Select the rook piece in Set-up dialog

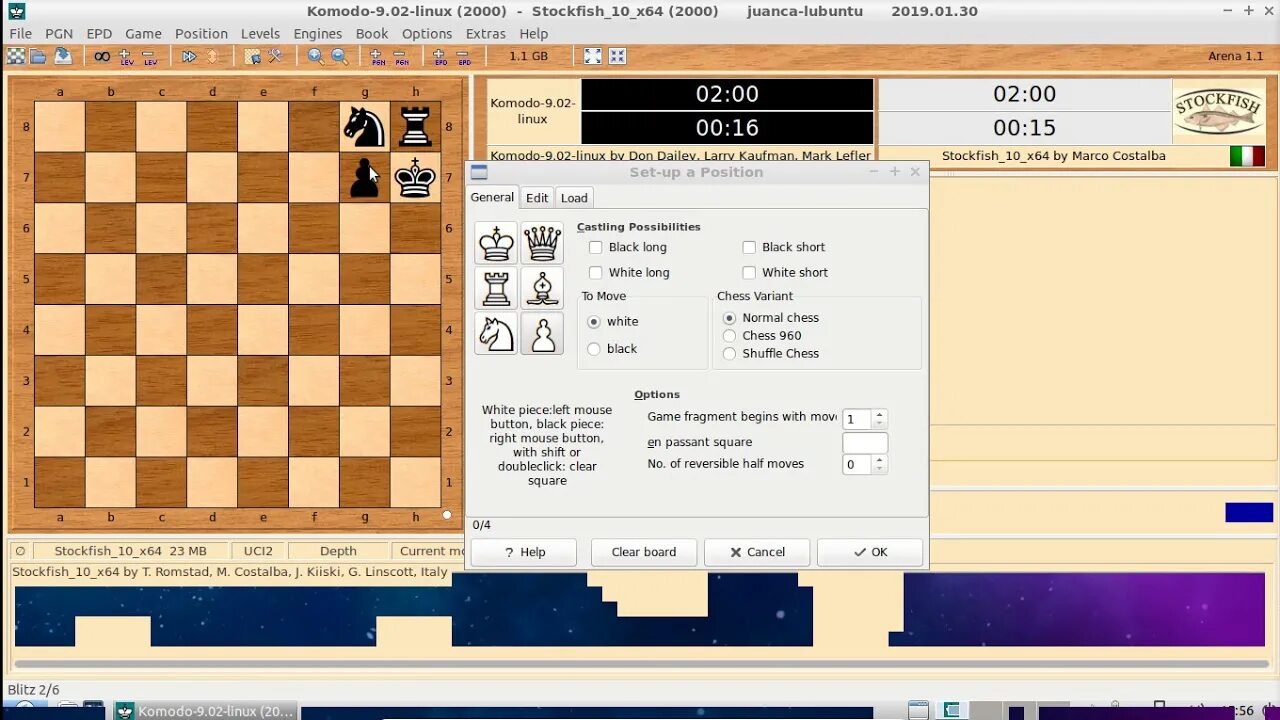(496, 288)
